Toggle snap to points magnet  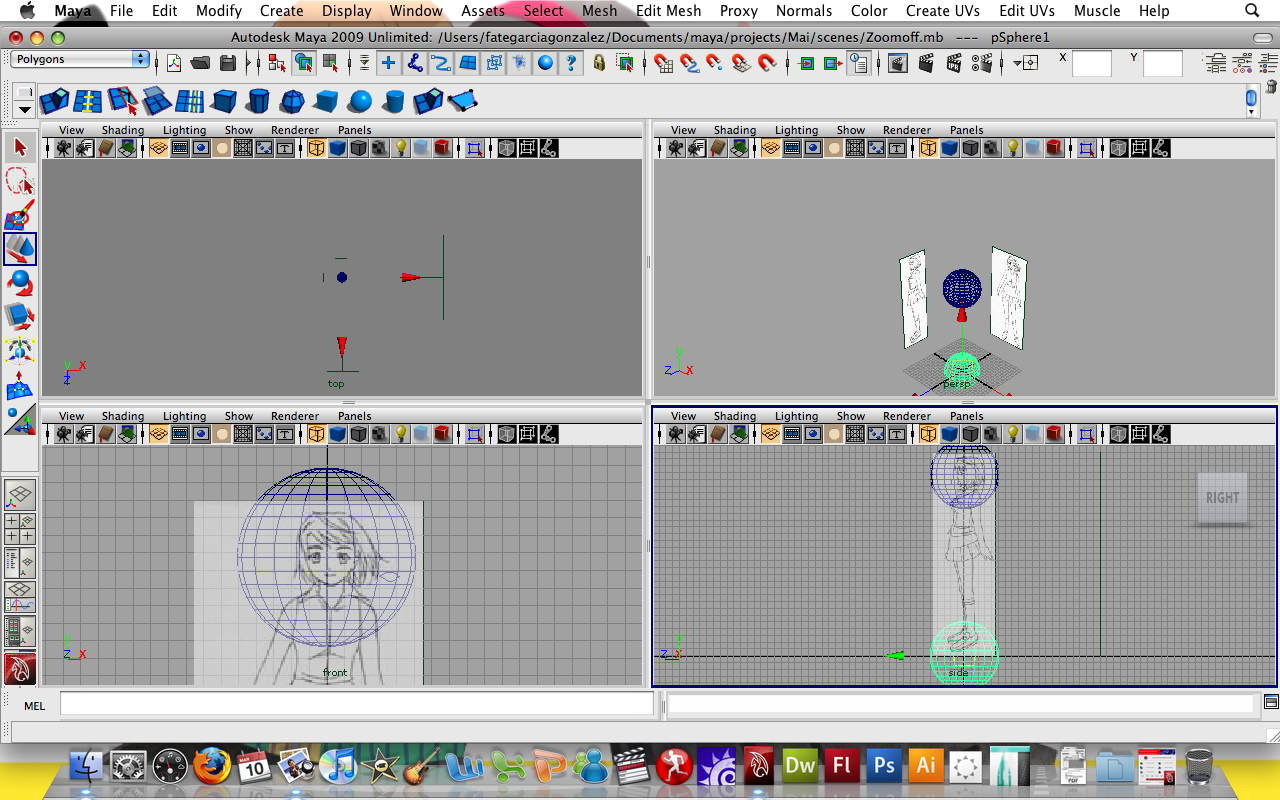pos(715,63)
